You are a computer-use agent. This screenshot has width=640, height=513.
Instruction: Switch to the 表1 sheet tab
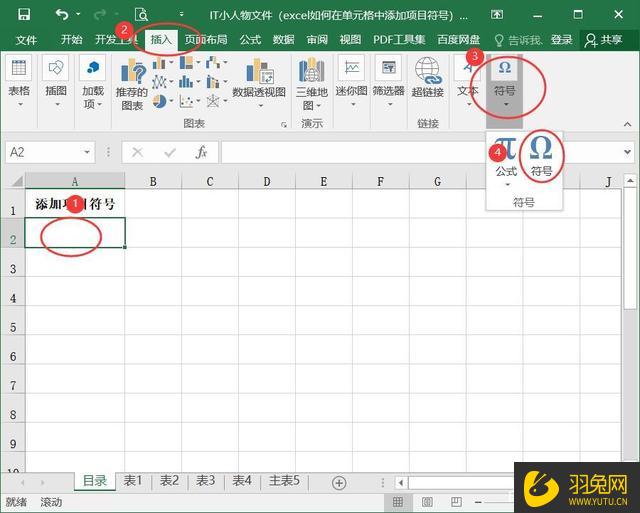[x=133, y=481]
